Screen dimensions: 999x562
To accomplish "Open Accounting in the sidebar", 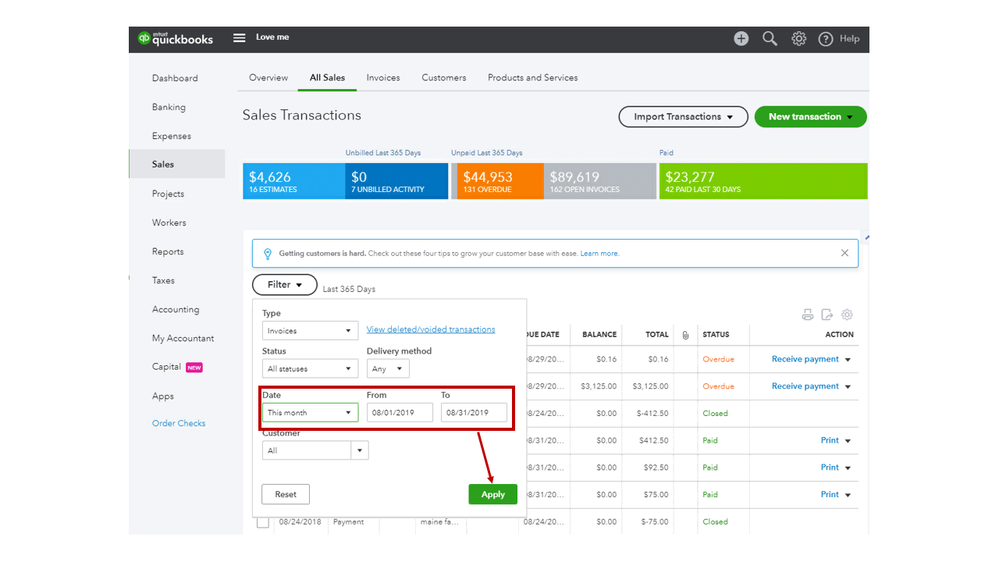I will point(175,310).
